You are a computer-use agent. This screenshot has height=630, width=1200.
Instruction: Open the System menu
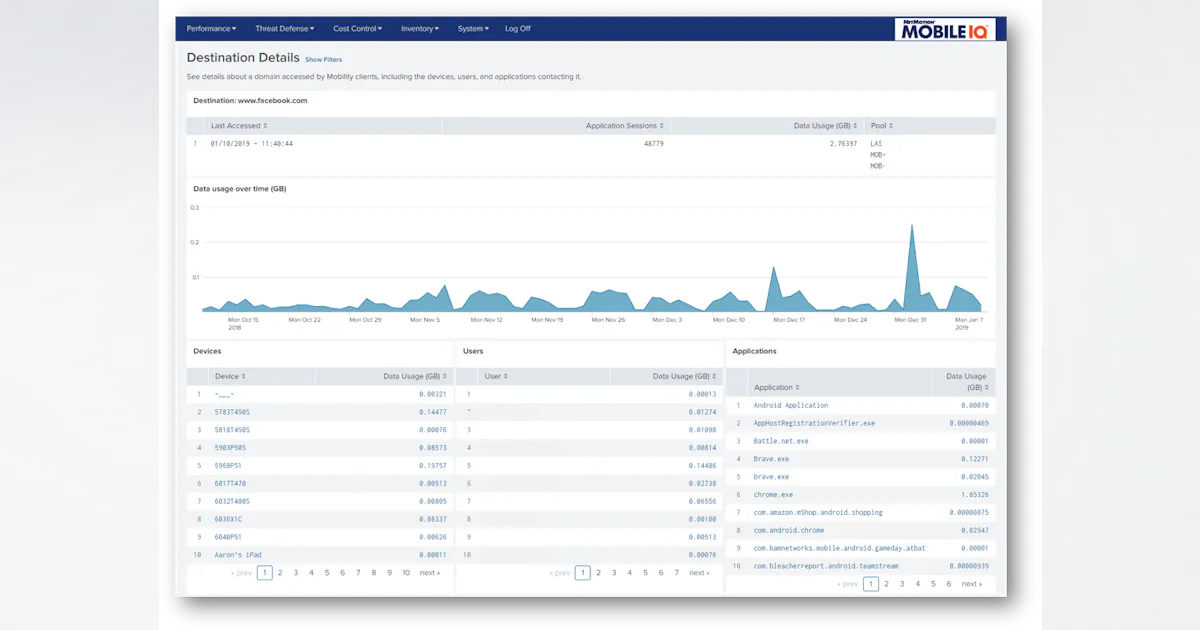click(472, 29)
